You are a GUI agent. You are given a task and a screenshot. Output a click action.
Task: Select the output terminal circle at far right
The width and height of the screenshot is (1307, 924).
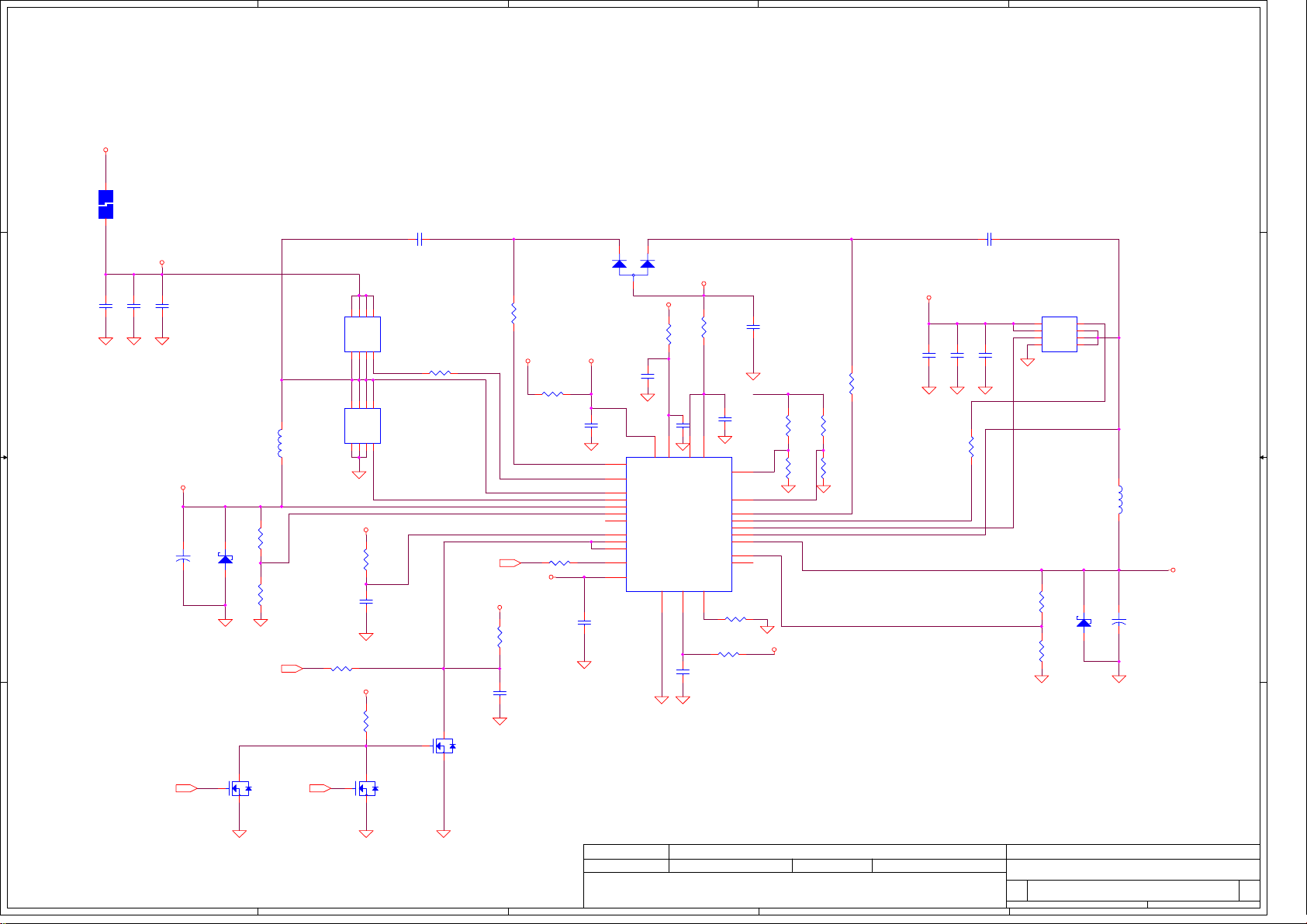coord(1173,570)
